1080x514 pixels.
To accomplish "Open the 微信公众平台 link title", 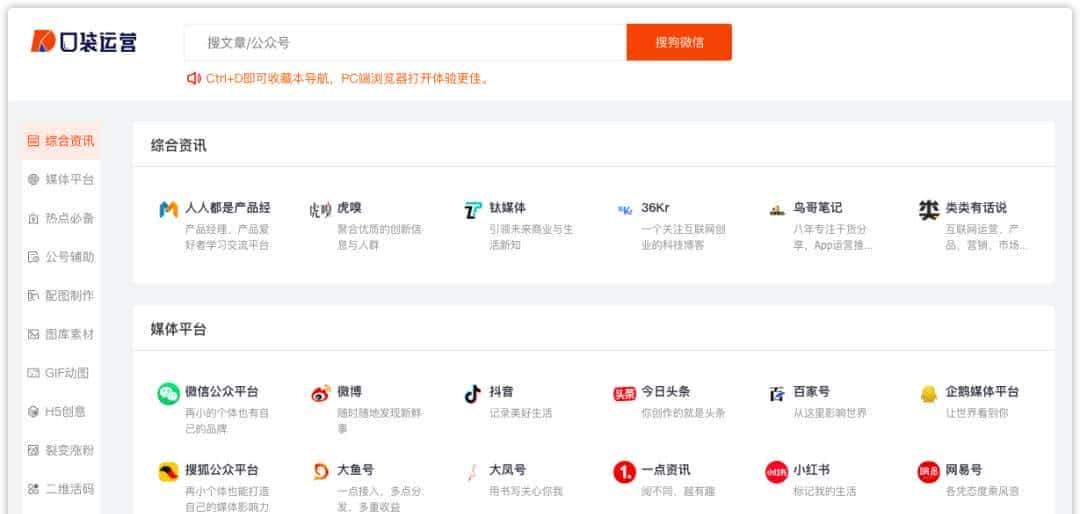I will point(222,391).
